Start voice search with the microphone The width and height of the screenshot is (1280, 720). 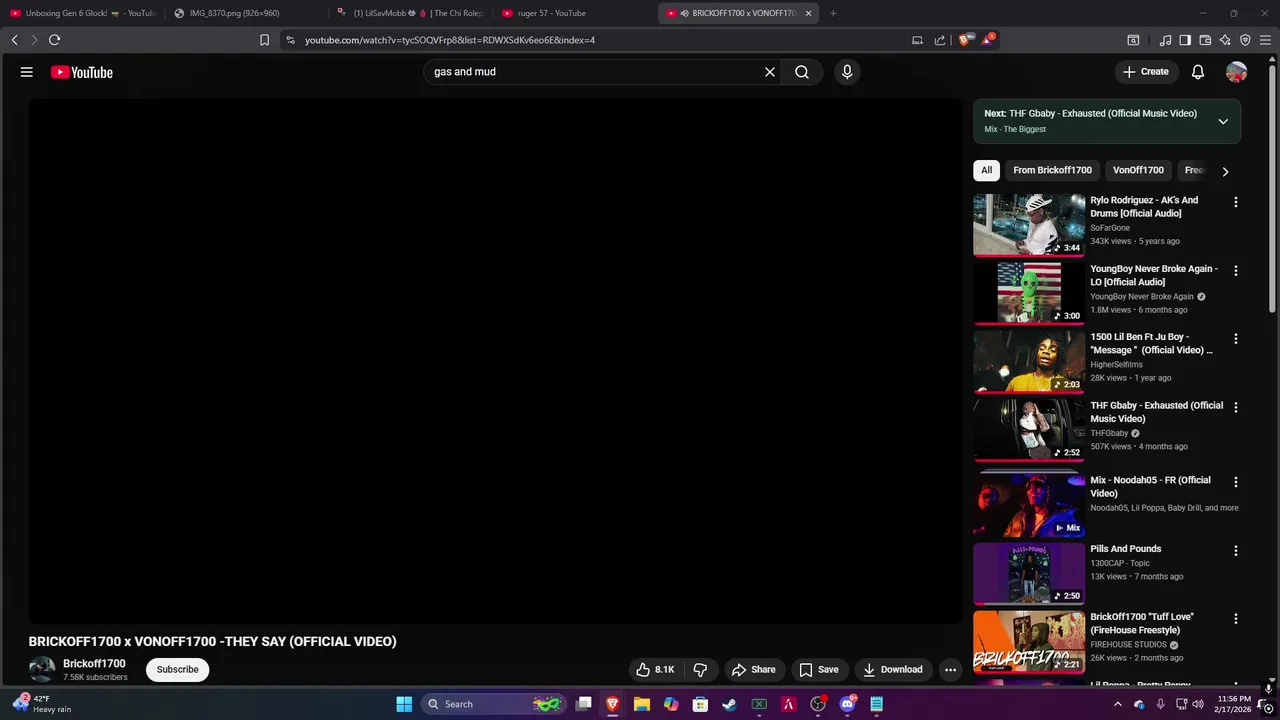pyautogui.click(x=847, y=72)
